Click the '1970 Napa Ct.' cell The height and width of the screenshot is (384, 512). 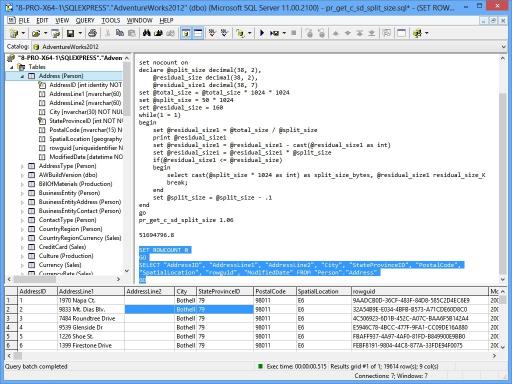coord(91,301)
